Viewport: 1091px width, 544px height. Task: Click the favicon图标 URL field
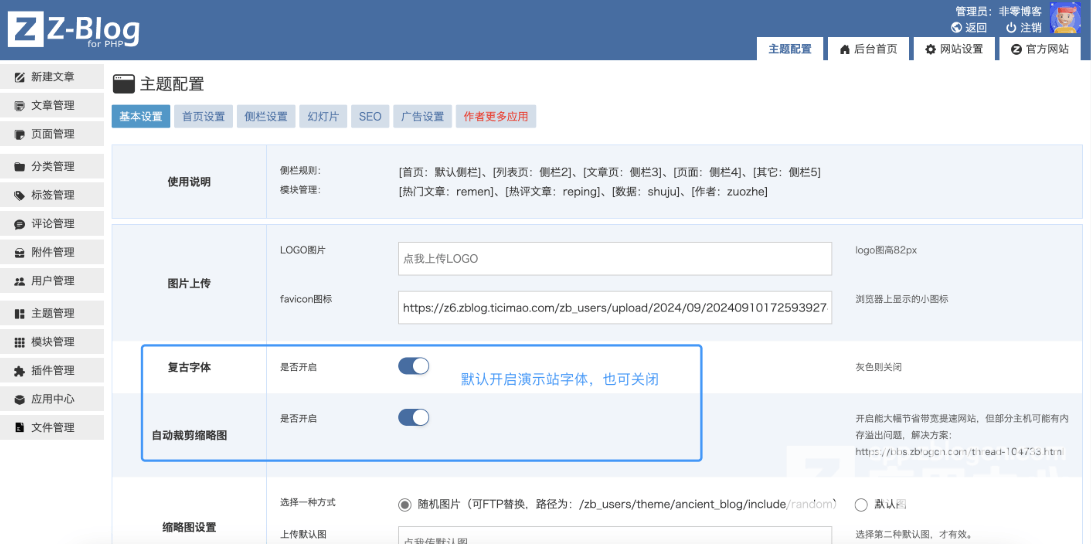(614, 309)
